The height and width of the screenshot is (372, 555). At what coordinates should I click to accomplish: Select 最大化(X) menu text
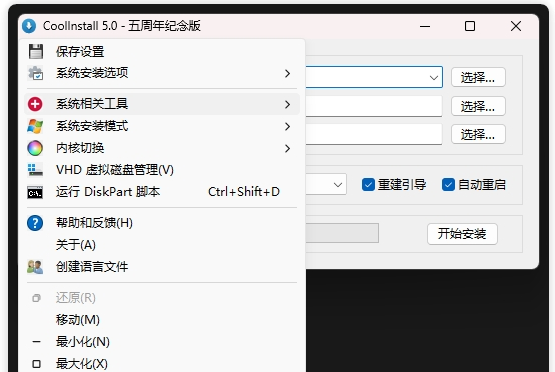click(x=82, y=364)
